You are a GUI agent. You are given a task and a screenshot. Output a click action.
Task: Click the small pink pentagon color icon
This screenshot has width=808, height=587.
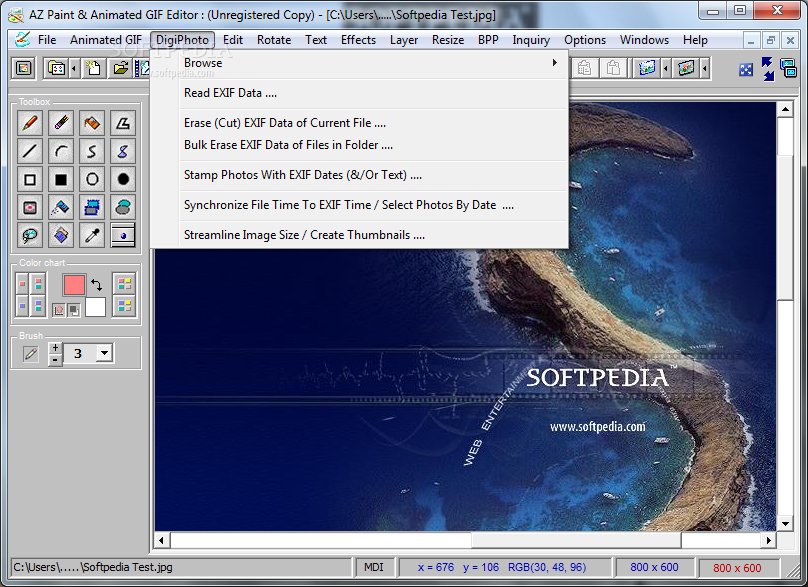pyautogui.click(x=58, y=310)
